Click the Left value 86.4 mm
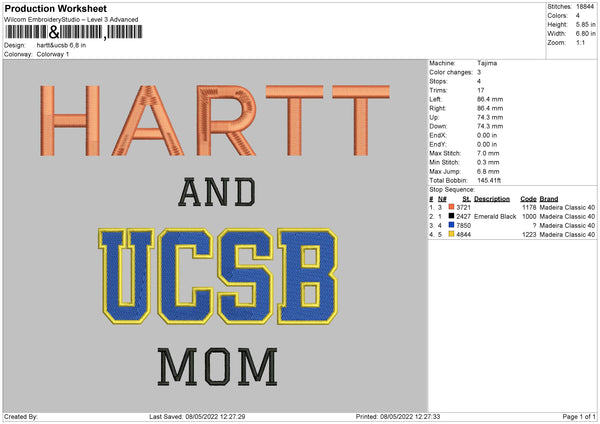Screen dimensions: 600x424 point(490,99)
